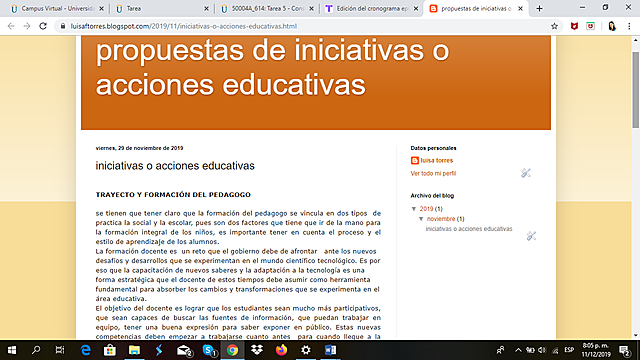Open Dropbox from taskbar

tap(257, 350)
